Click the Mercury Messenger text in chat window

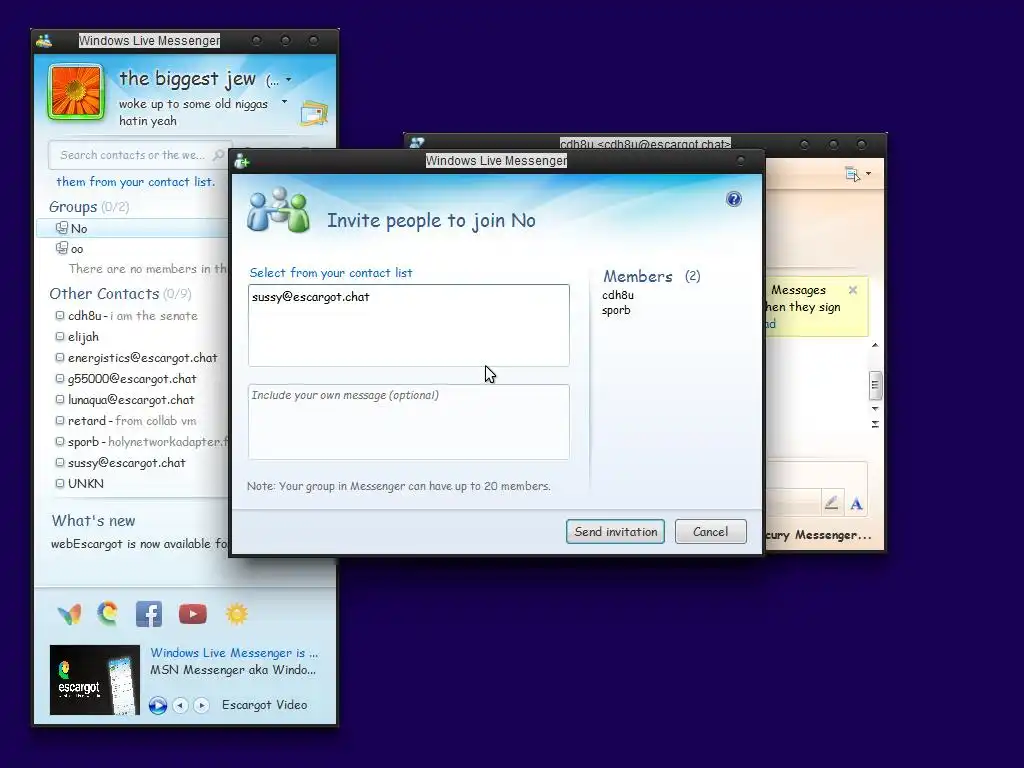pyautogui.click(x=818, y=536)
